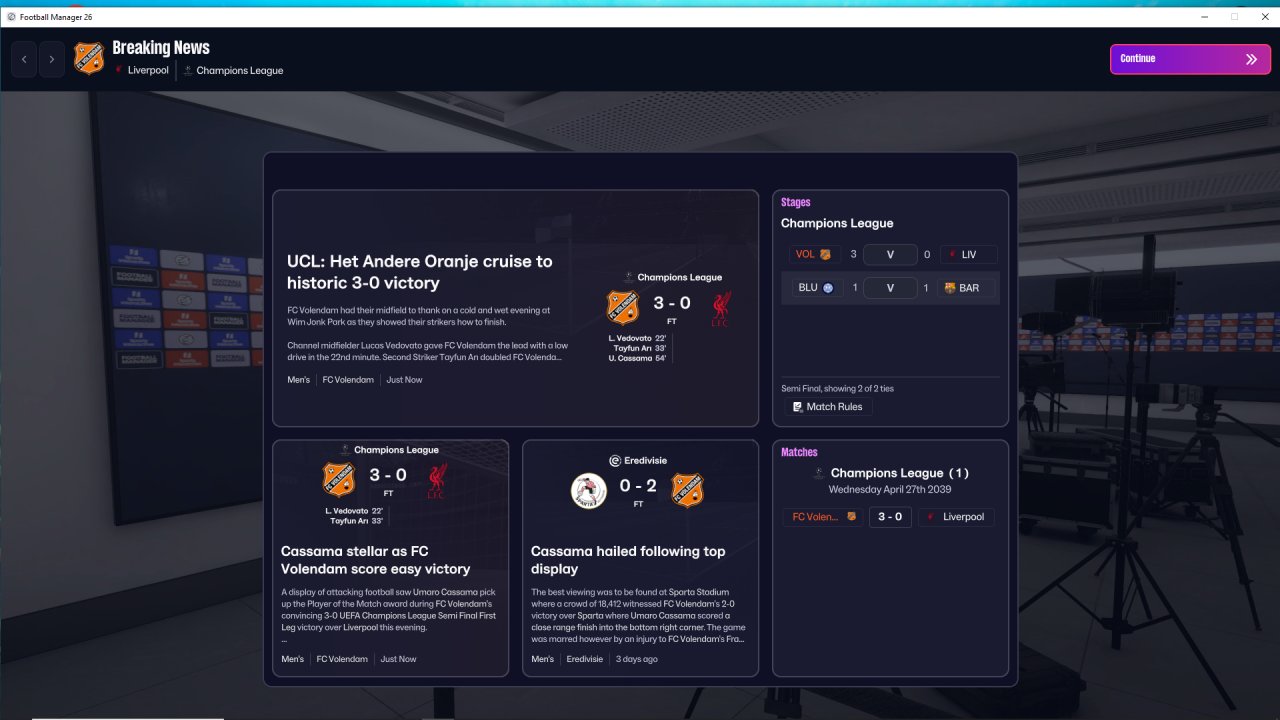Image resolution: width=1280 pixels, height=720 pixels.
Task: Click the FC Volendam crest in the Eredivisie card
Action: 688,490
